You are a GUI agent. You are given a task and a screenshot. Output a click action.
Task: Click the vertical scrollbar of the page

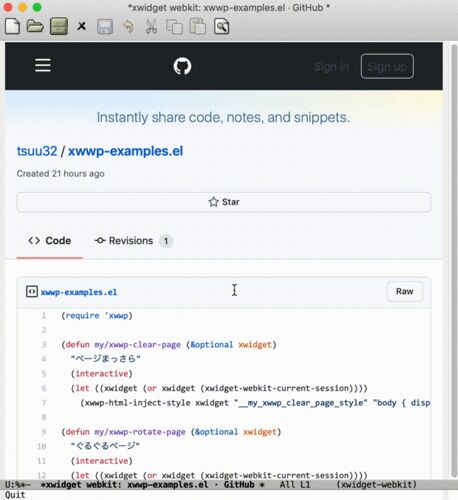tap(454, 260)
